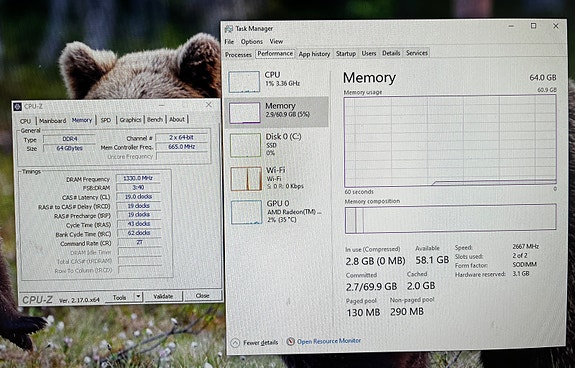
Task: Open the SPD tab in CPU-Z
Action: (x=106, y=120)
